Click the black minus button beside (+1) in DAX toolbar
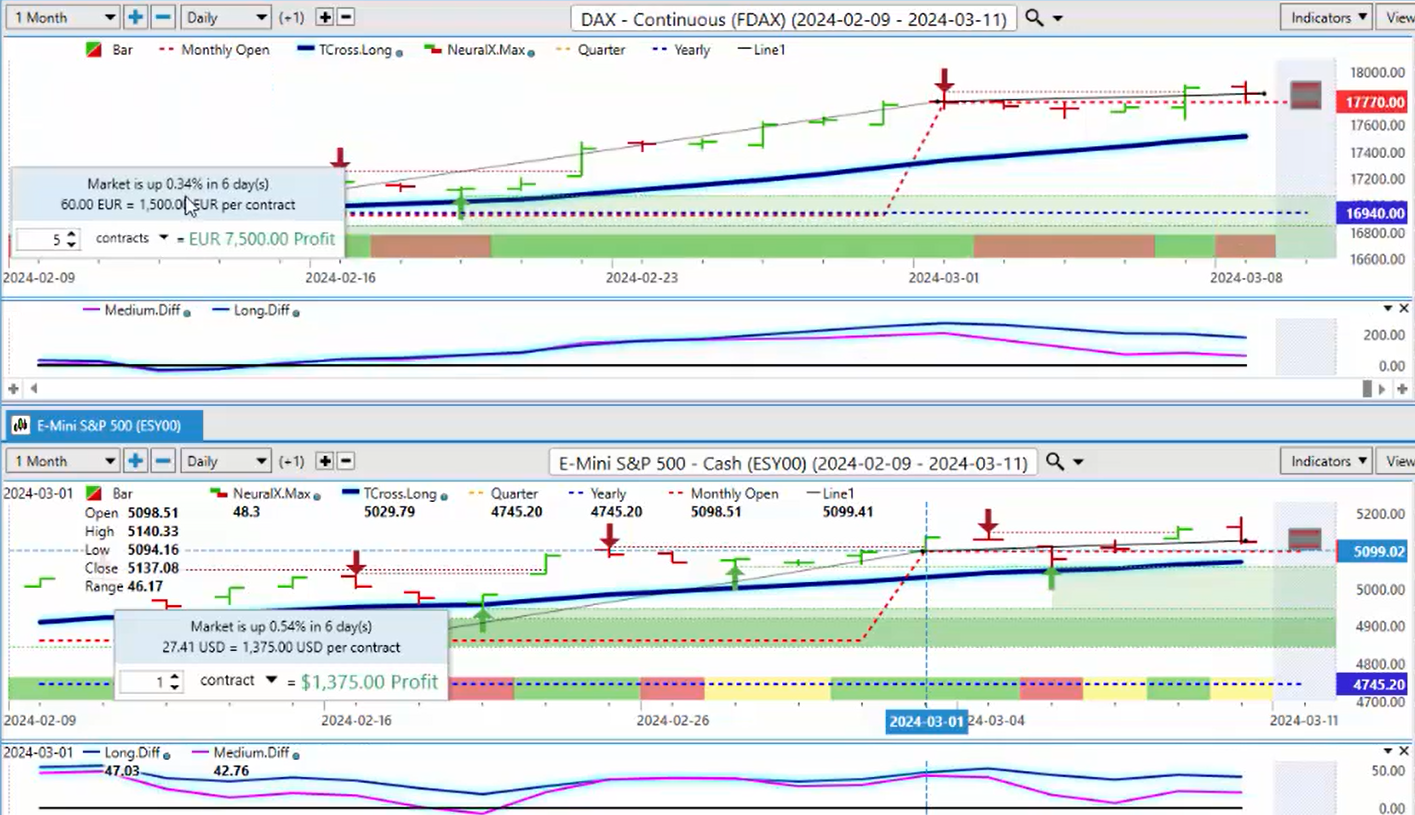1415x815 pixels. tap(346, 17)
